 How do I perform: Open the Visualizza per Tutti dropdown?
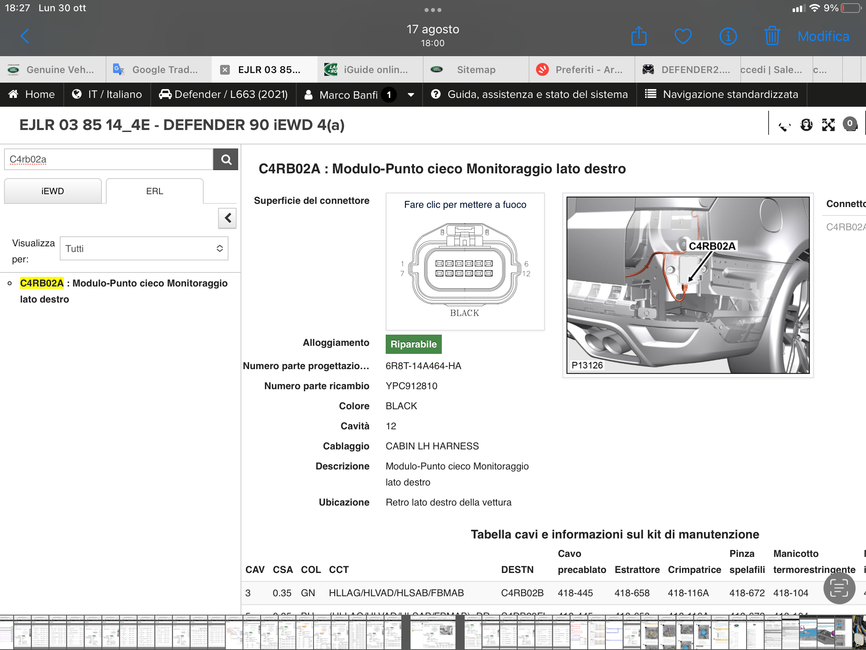click(x=144, y=249)
